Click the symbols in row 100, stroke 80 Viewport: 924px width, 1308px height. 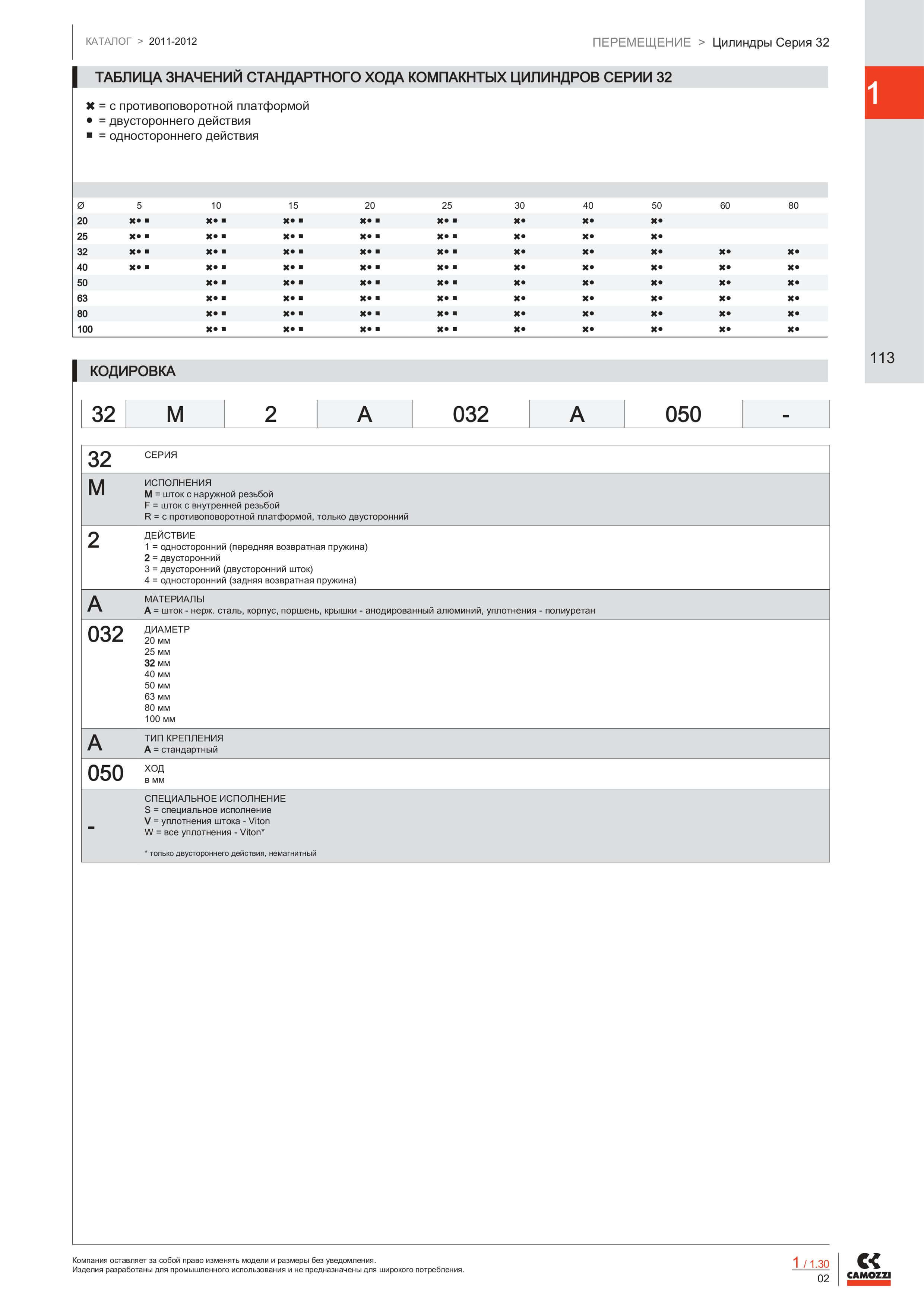click(x=793, y=329)
